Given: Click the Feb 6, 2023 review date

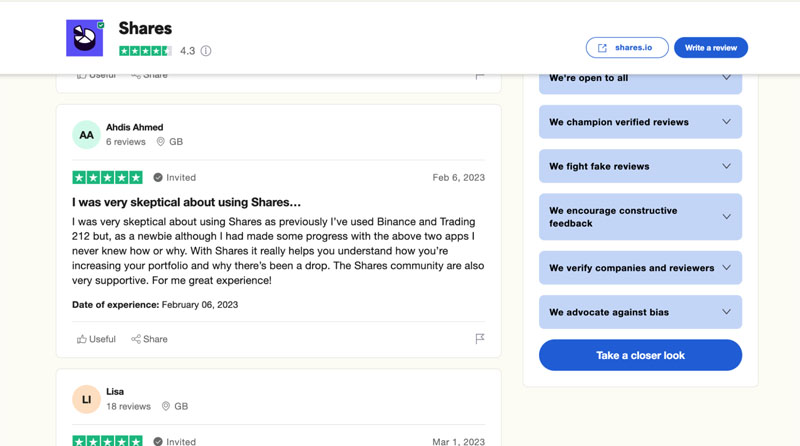Looking at the screenshot, I should click(459, 178).
